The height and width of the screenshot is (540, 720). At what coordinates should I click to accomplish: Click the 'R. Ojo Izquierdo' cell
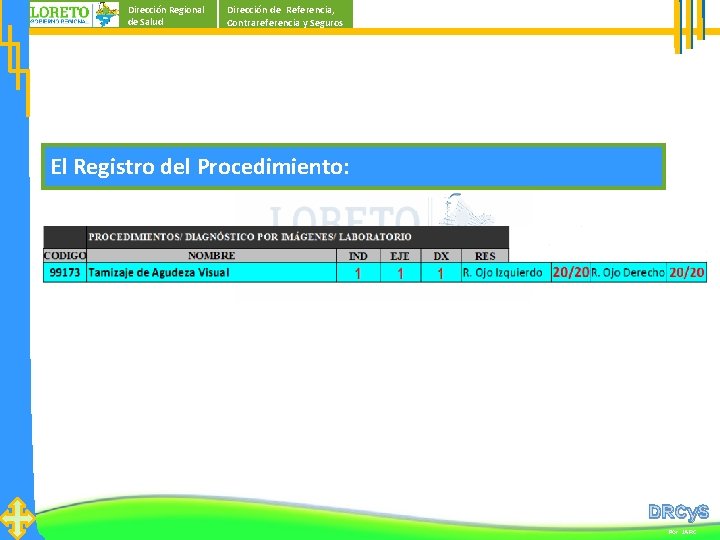pos(506,272)
